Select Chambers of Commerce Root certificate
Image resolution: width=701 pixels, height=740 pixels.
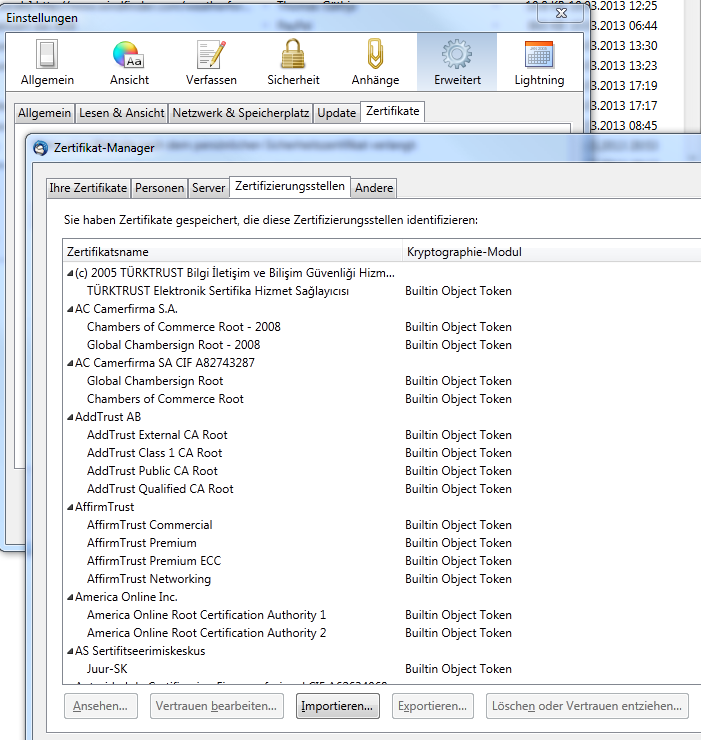(x=165, y=399)
